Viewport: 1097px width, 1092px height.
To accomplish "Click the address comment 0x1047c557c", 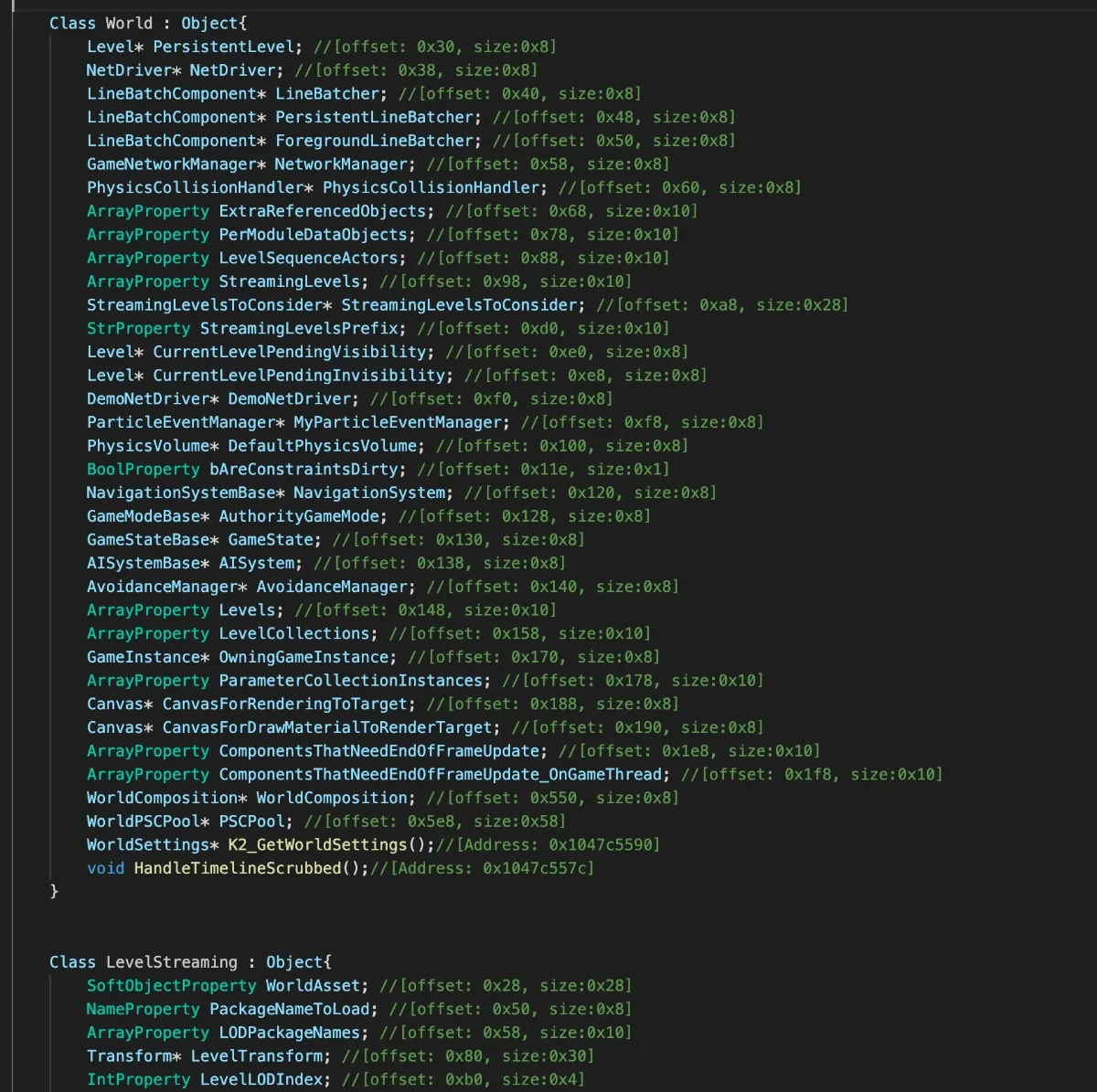I will click(483, 868).
